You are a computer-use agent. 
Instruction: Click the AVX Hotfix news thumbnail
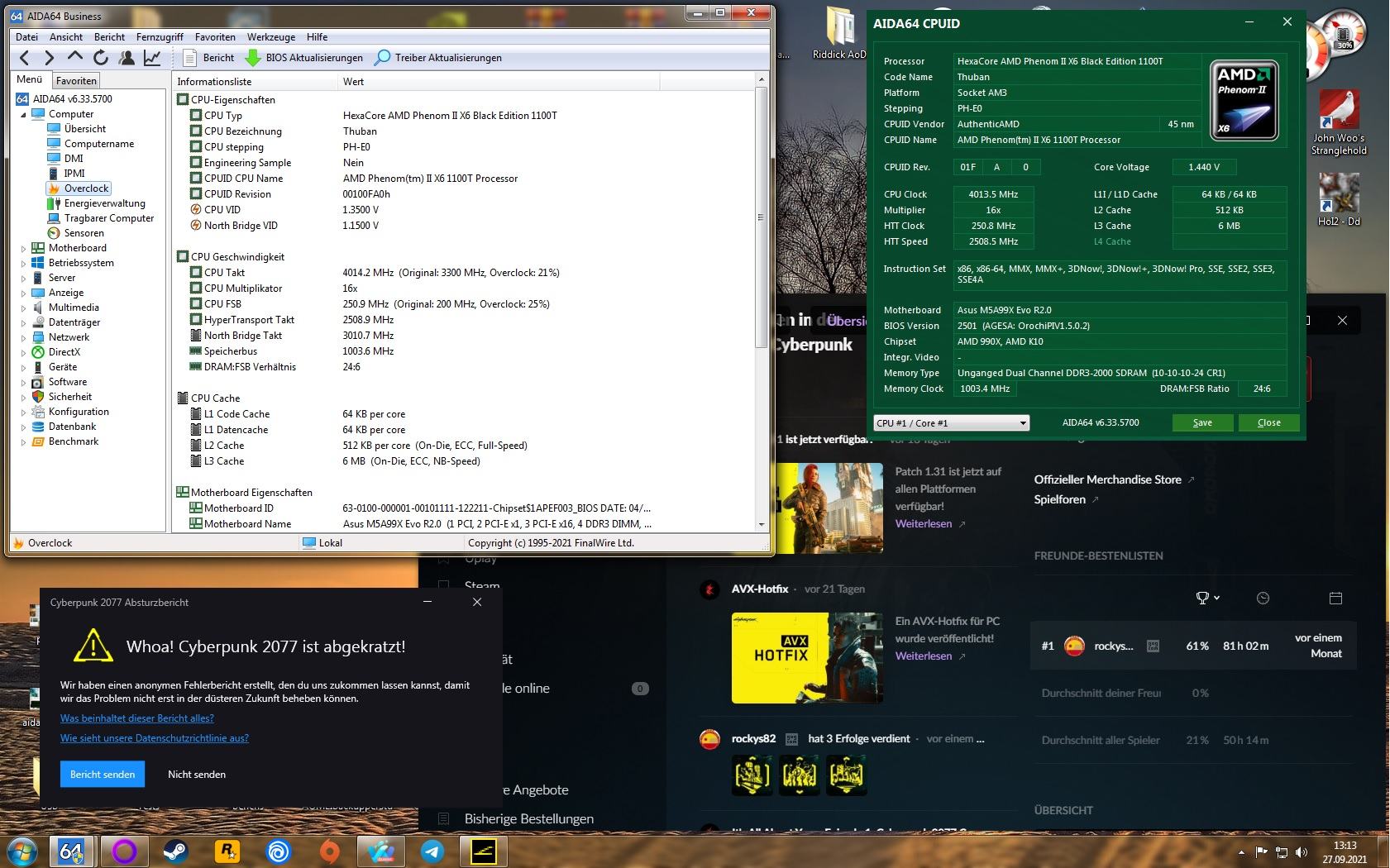[x=807, y=657]
